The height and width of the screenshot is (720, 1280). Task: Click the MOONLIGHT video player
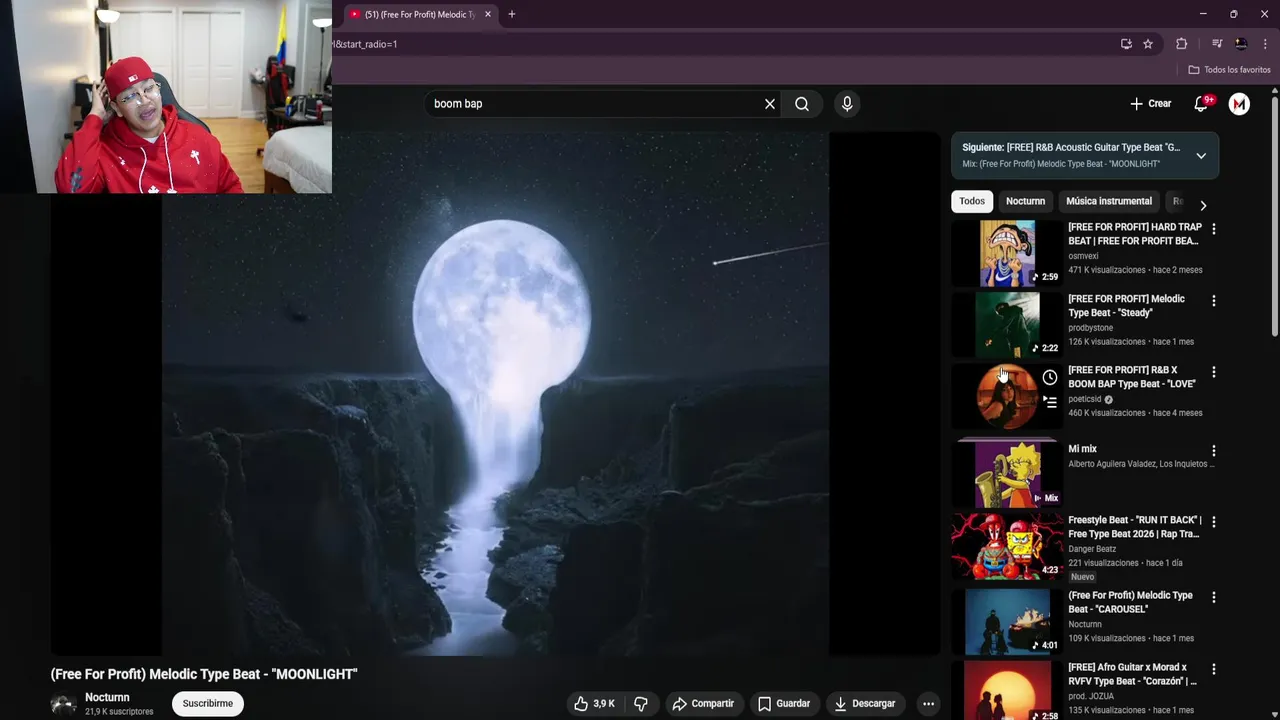(x=495, y=394)
